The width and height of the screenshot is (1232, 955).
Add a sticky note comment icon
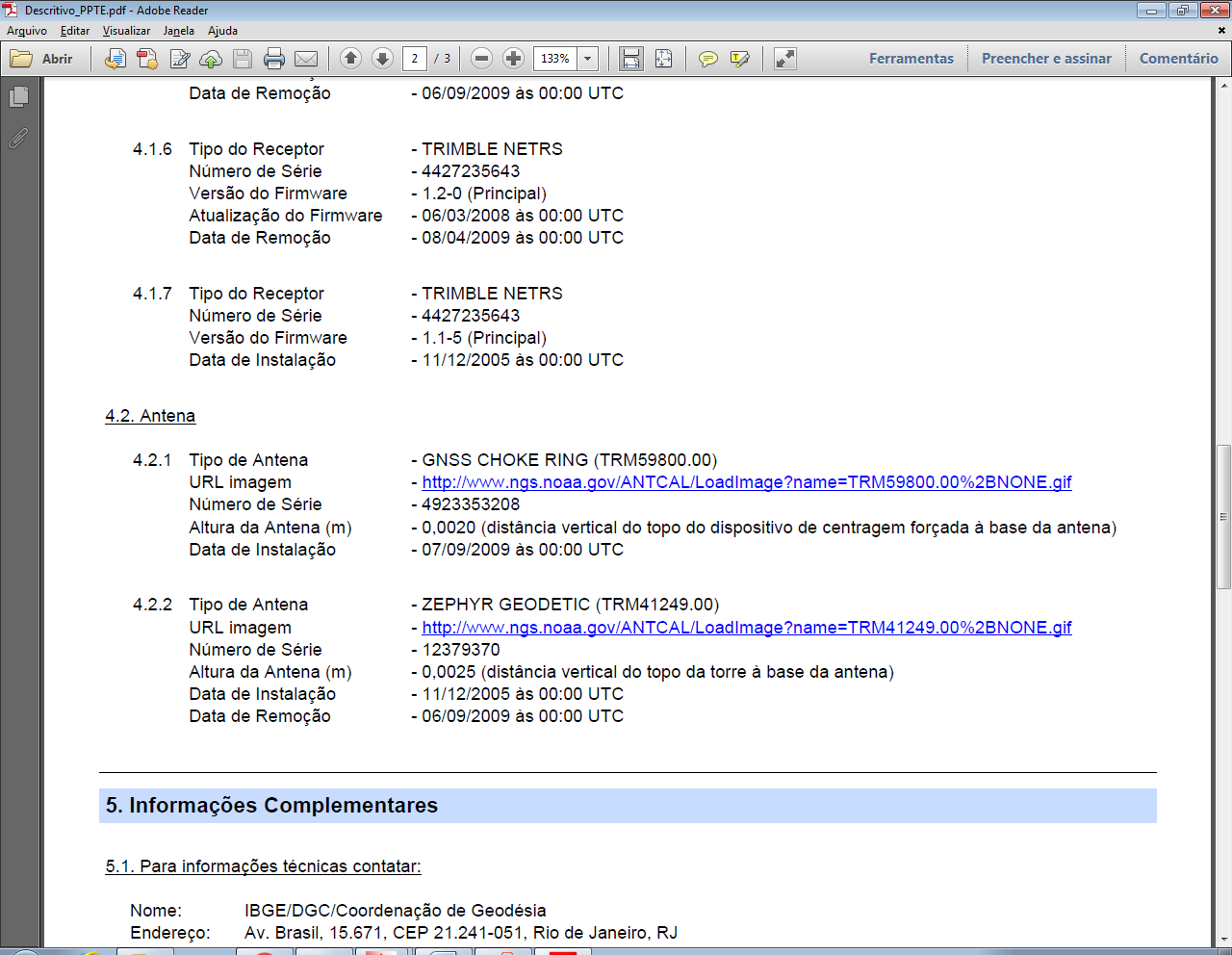point(707,59)
